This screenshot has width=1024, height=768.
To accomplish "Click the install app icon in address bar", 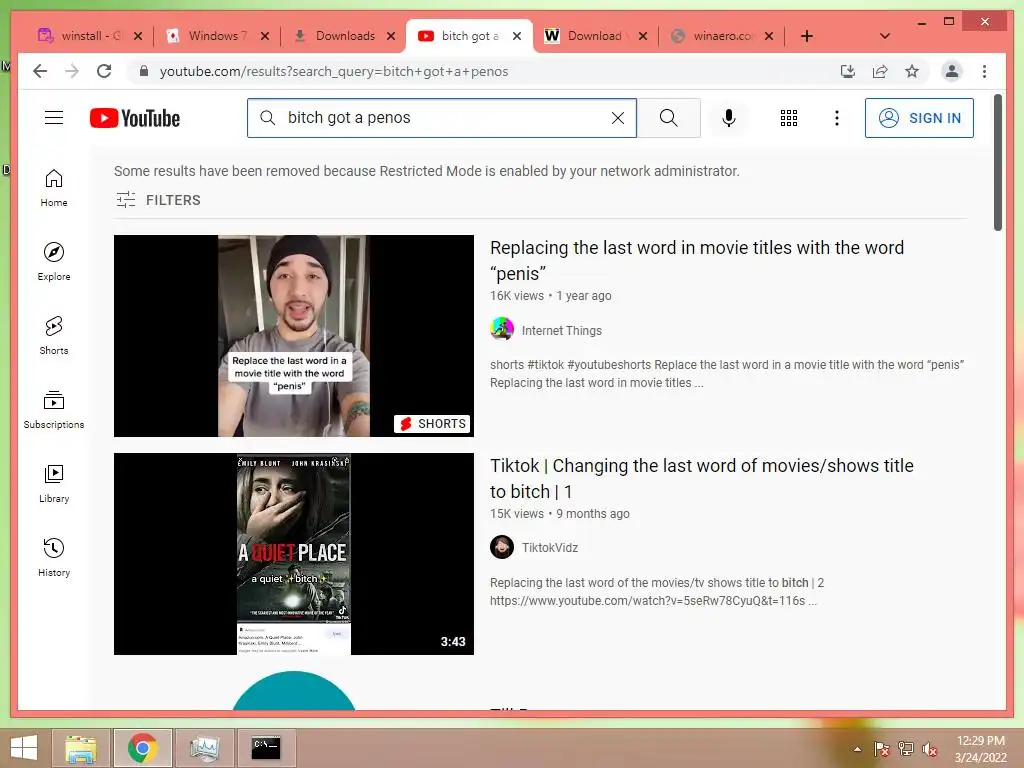I will point(847,71).
